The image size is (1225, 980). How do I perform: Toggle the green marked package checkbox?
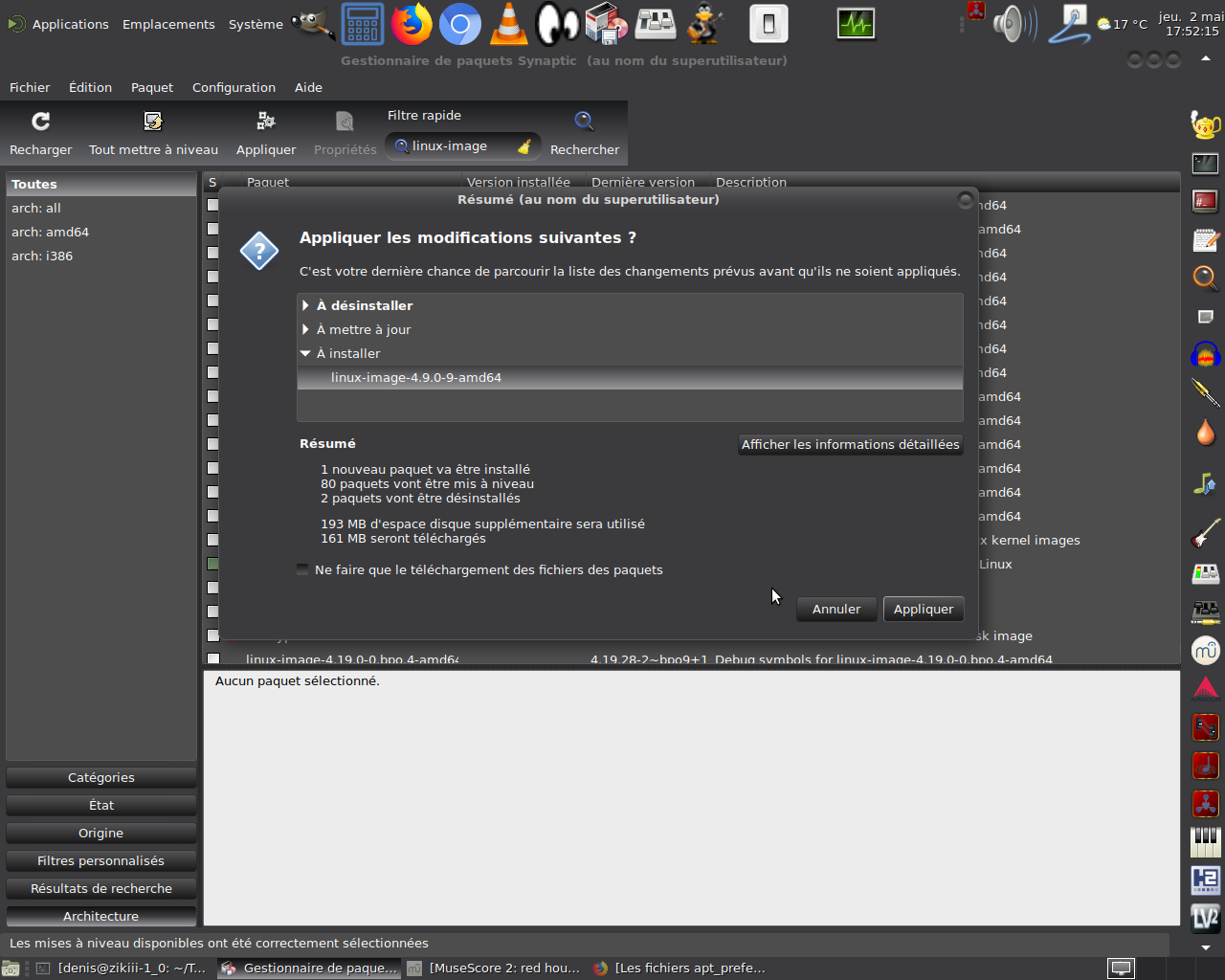[213, 564]
